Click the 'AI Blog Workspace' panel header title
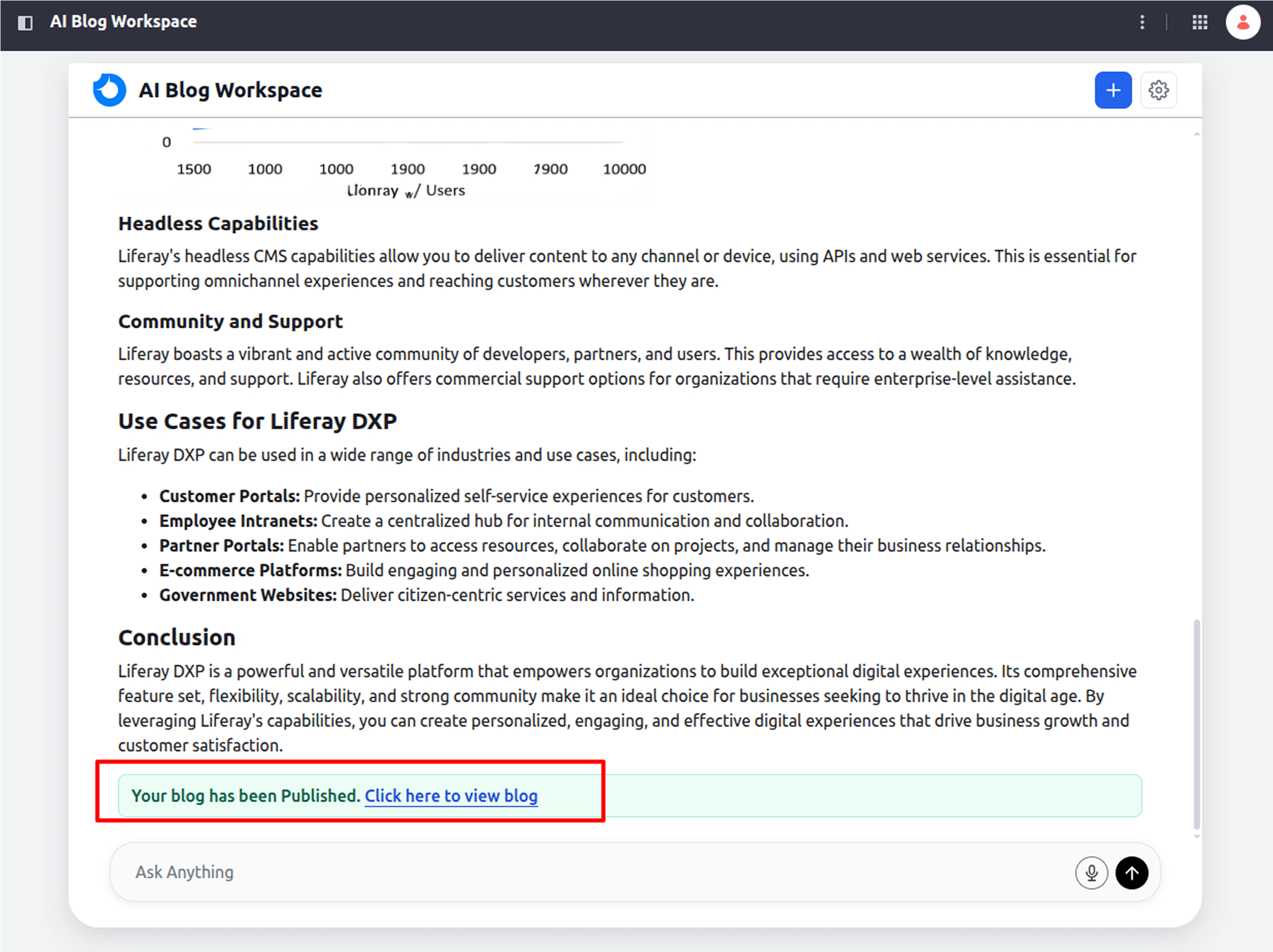The image size is (1273, 952). click(x=230, y=90)
